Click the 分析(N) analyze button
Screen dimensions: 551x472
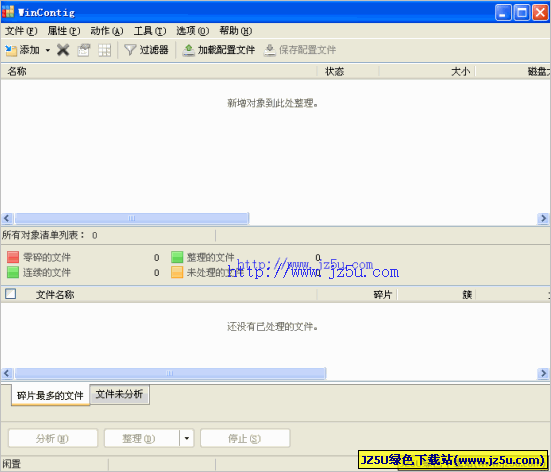click(x=53, y=438)
